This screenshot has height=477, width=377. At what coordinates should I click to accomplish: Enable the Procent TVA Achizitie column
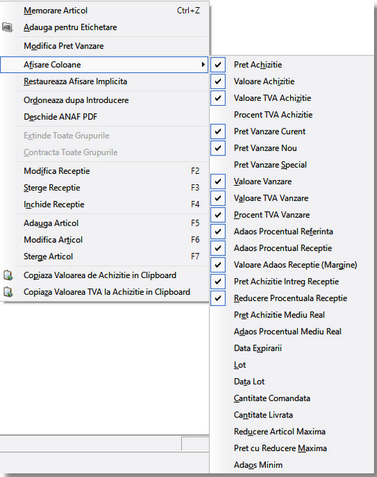[292, 115]
